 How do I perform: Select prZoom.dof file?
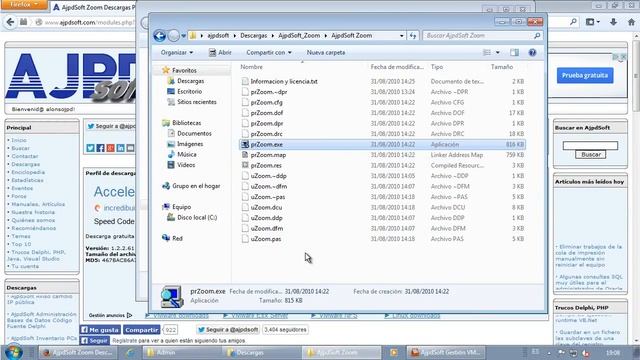coord(267,113)
